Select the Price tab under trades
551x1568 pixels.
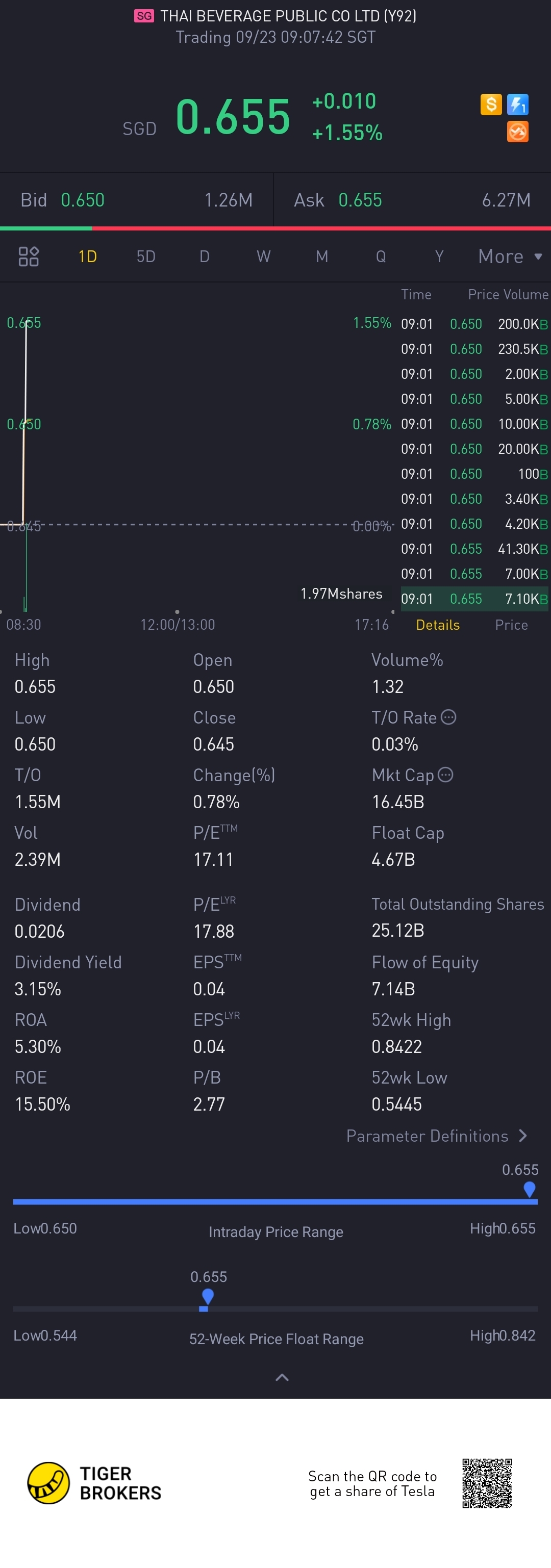coord(511,625)
